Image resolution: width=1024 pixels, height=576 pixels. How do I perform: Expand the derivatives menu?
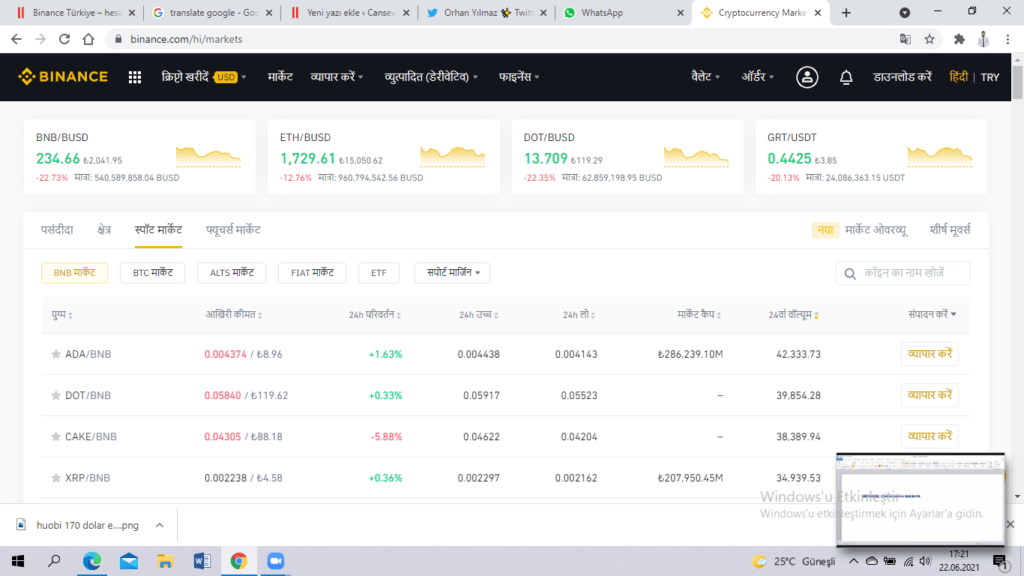pyautogui.click(x=431, y=77)
